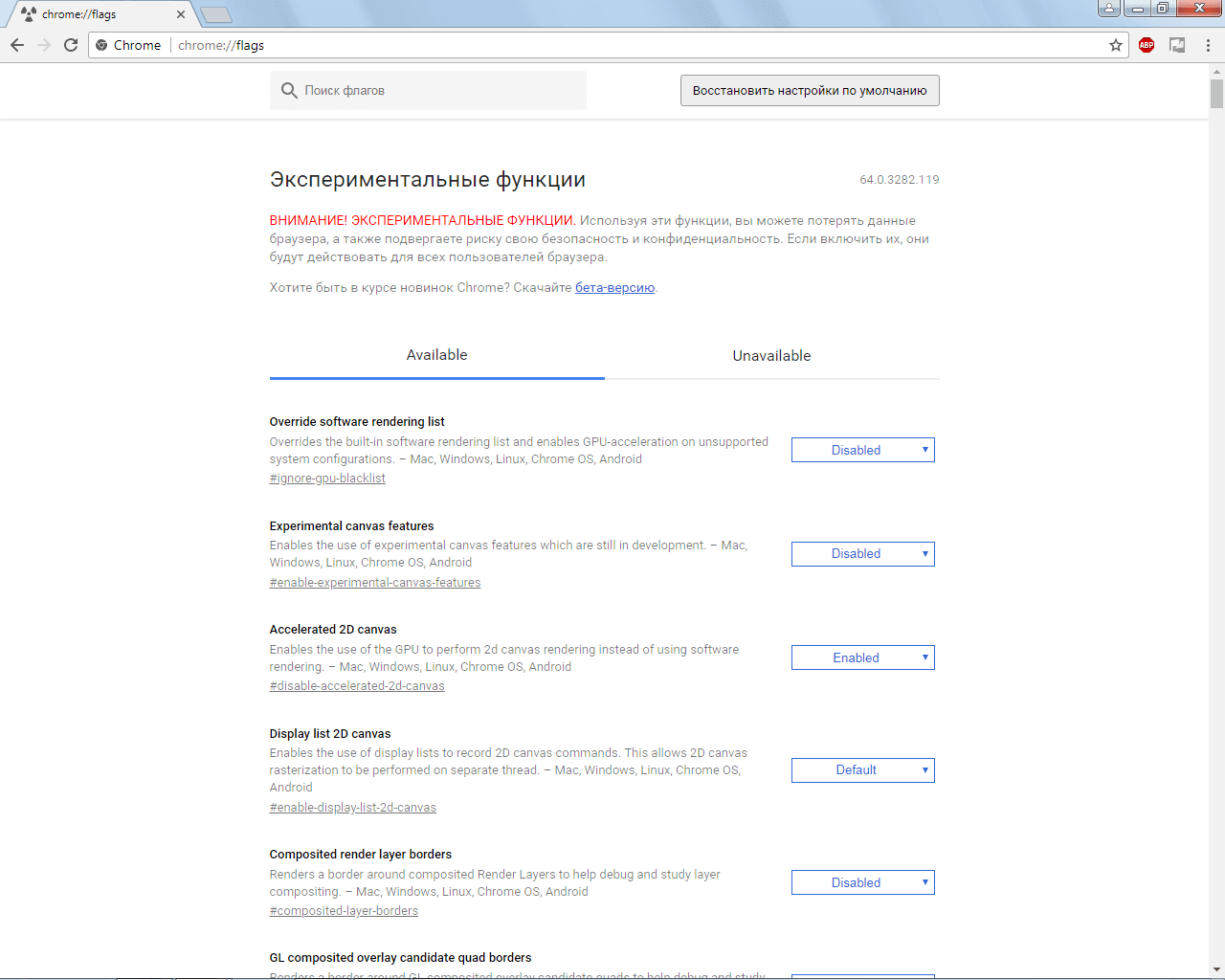Switch to the Unavailable tab

point(771,356)
